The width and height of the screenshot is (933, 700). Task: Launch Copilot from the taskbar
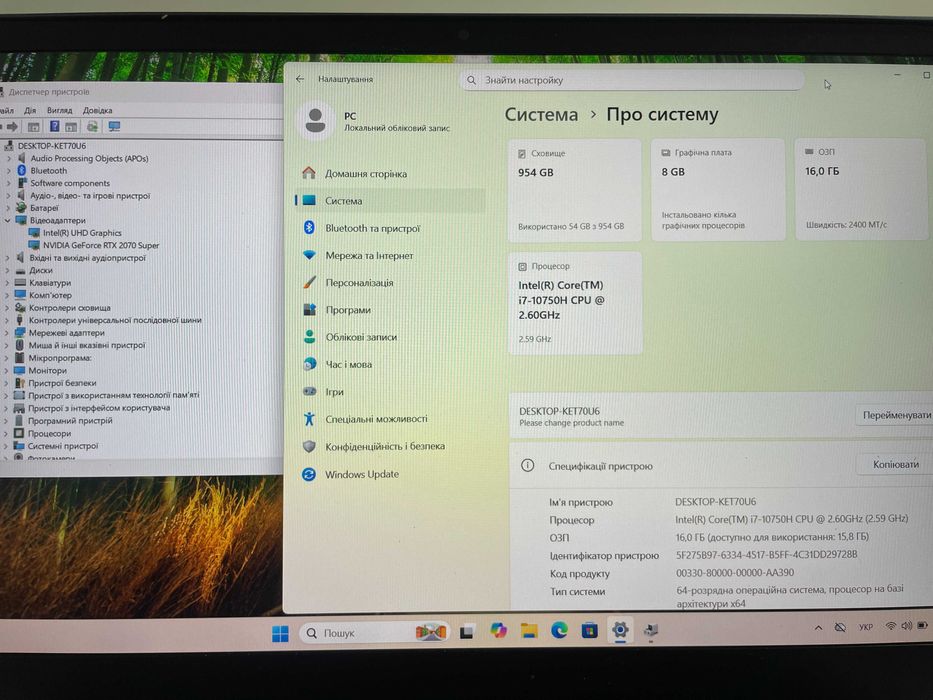[x=498, y=630]
